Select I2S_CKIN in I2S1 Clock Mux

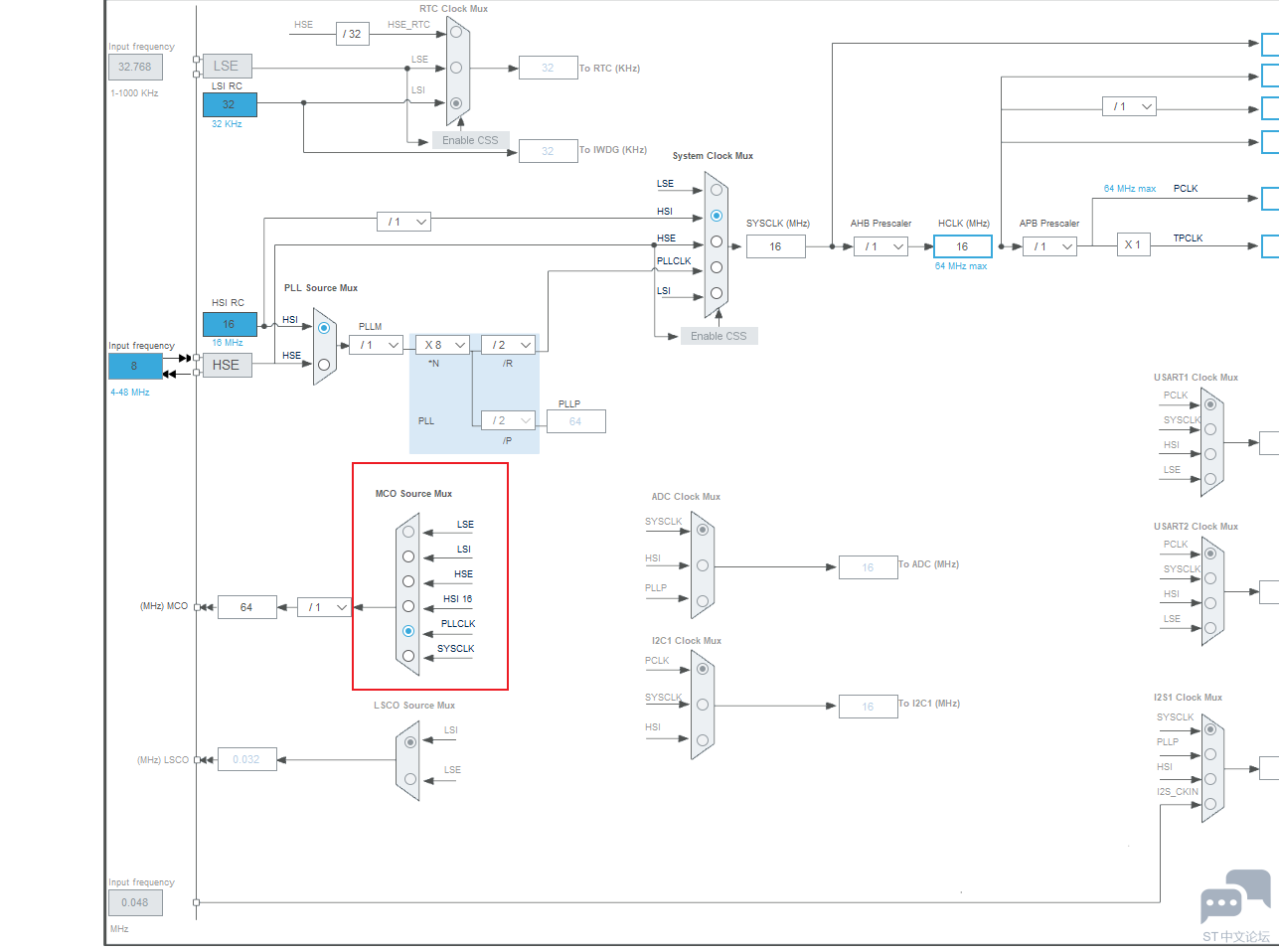[1210, 804]
